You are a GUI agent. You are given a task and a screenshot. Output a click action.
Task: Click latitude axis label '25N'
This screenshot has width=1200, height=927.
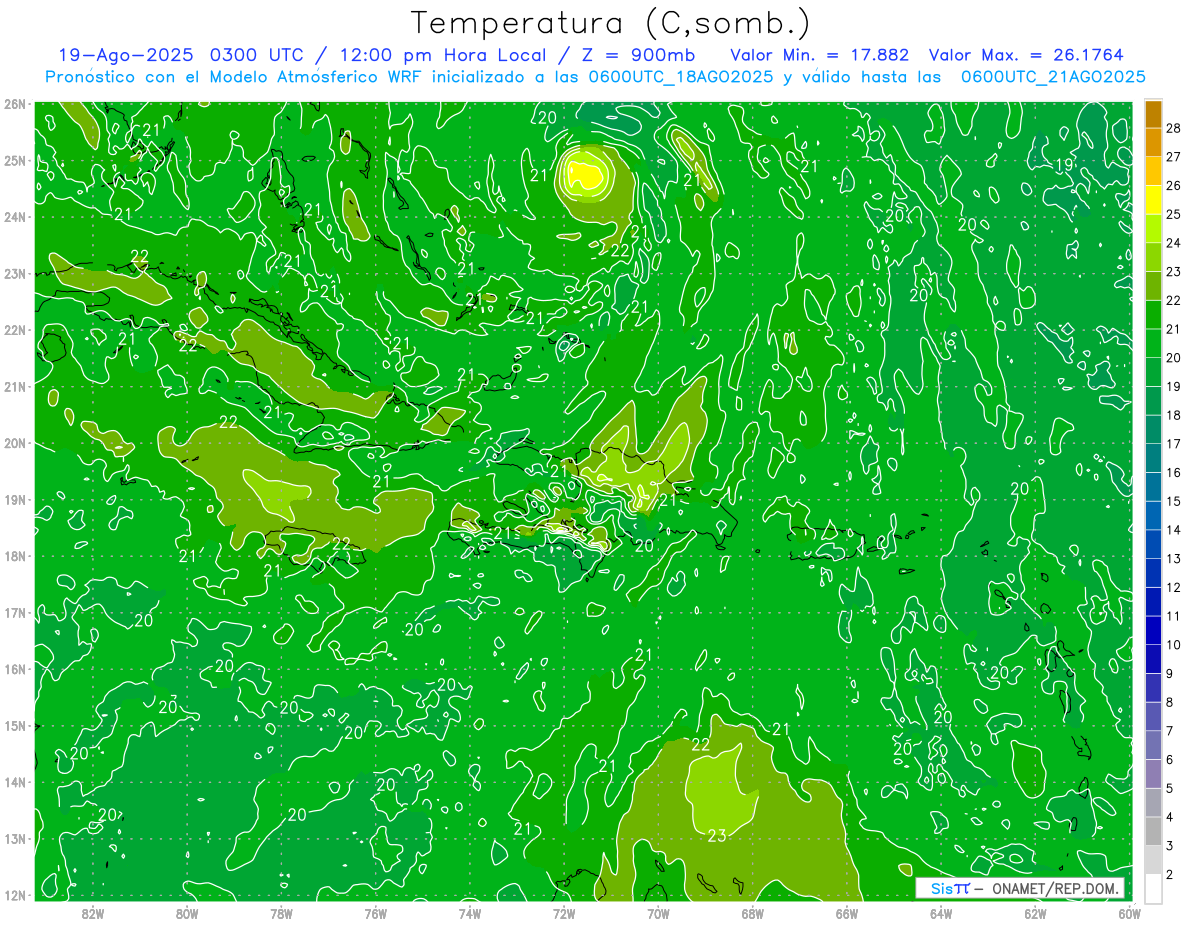pyautogui.click(x=15, y=160)
